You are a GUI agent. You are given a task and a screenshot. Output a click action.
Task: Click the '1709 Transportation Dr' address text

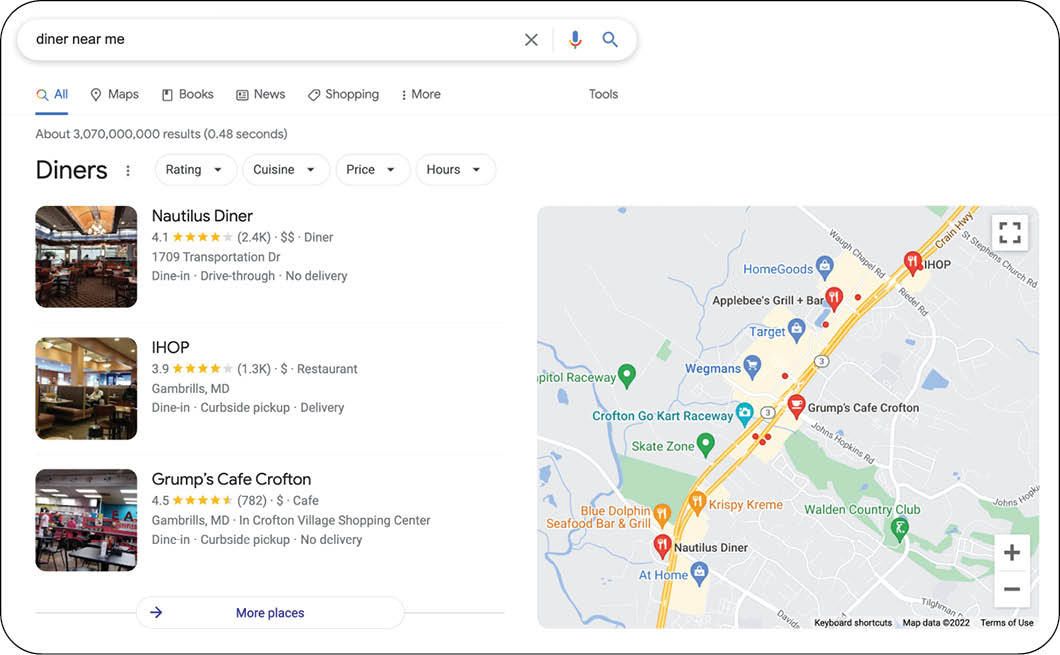(216, 257)
